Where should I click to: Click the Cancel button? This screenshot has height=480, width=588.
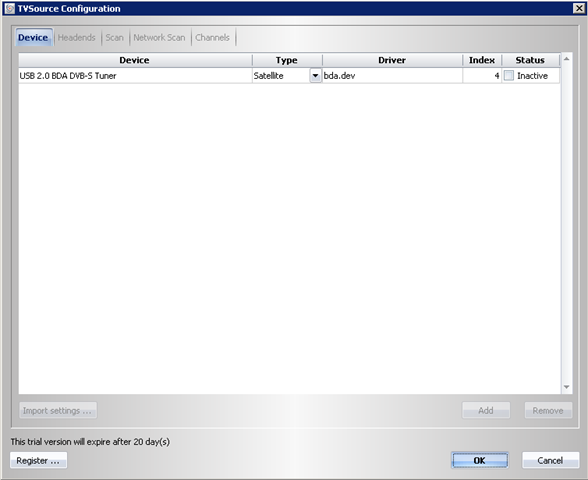(550, 460)
